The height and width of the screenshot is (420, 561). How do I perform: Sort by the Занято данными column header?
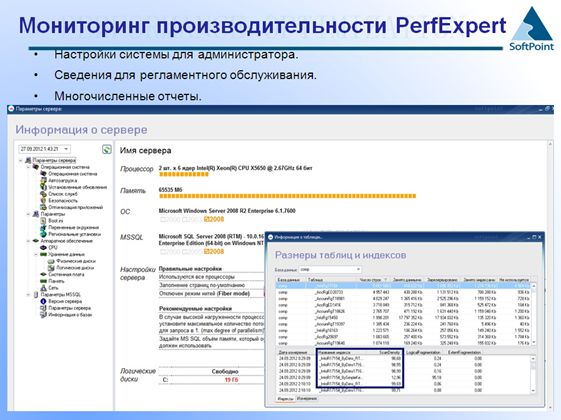click(408, 280)
